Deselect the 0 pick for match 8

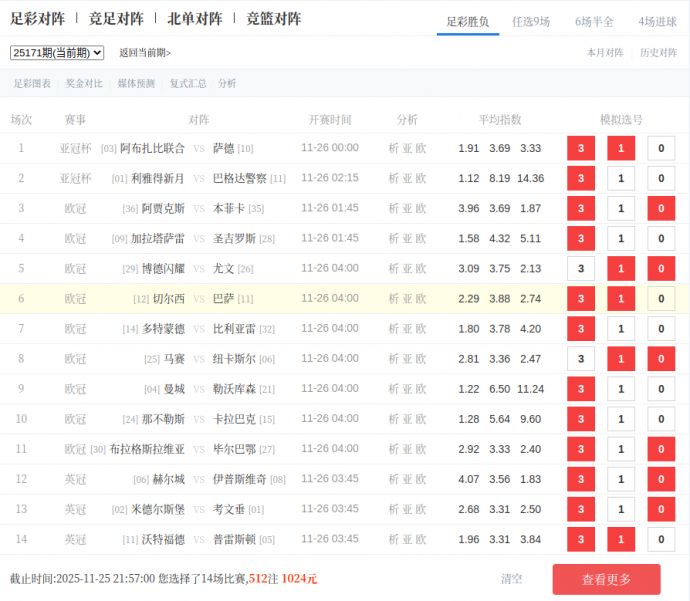point(661,359)
